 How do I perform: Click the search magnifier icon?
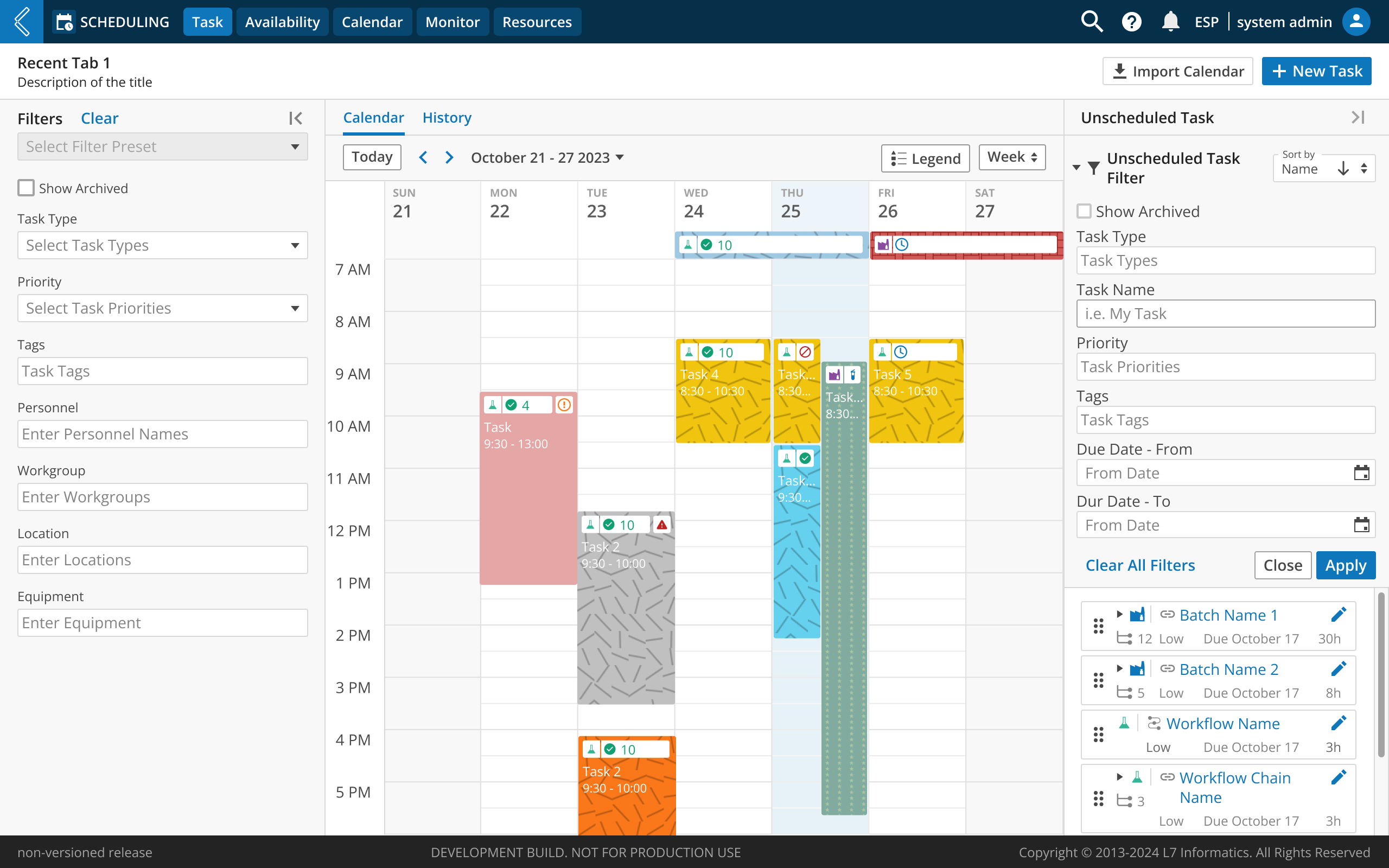point(1091,22)
